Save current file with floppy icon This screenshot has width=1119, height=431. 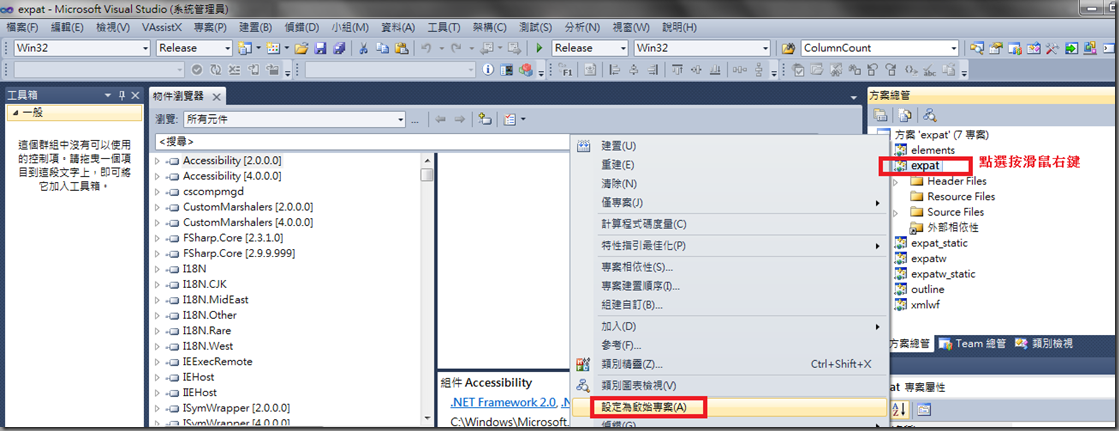pyautogui.click(x=320, y=49)
